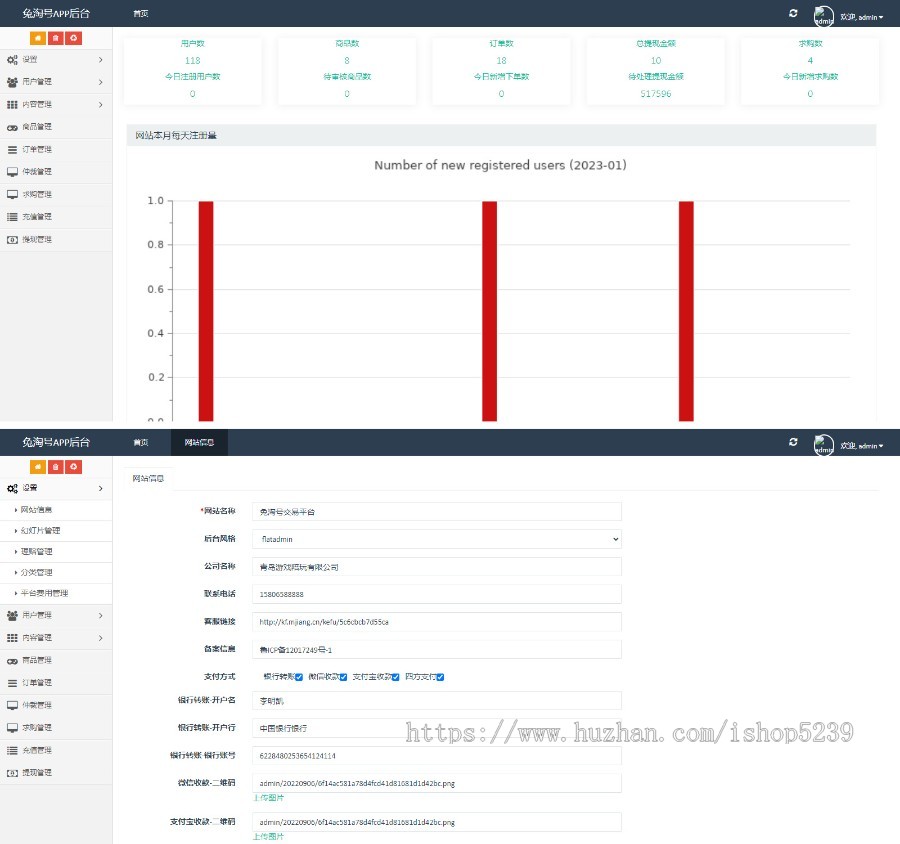Screen dimensions: 900x844
Task: Collapse 设置 via its chevron in the 网站信息 sidebar
Action: pos(100,488)
